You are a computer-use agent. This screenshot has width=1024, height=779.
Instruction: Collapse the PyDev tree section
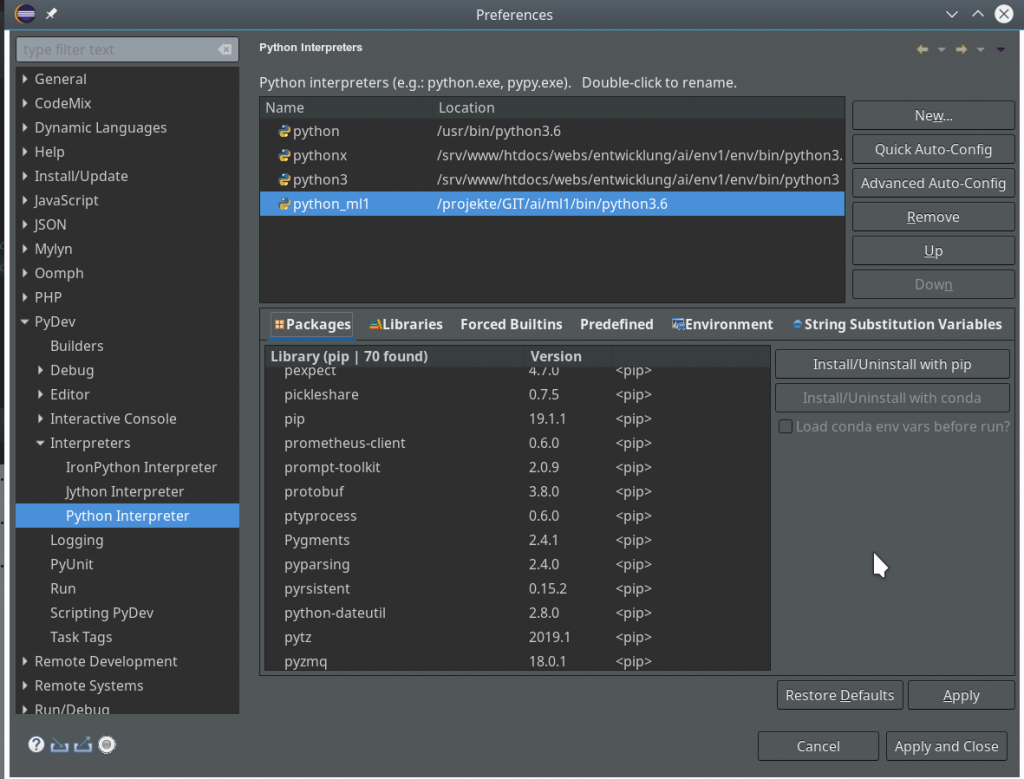[23, 321]
